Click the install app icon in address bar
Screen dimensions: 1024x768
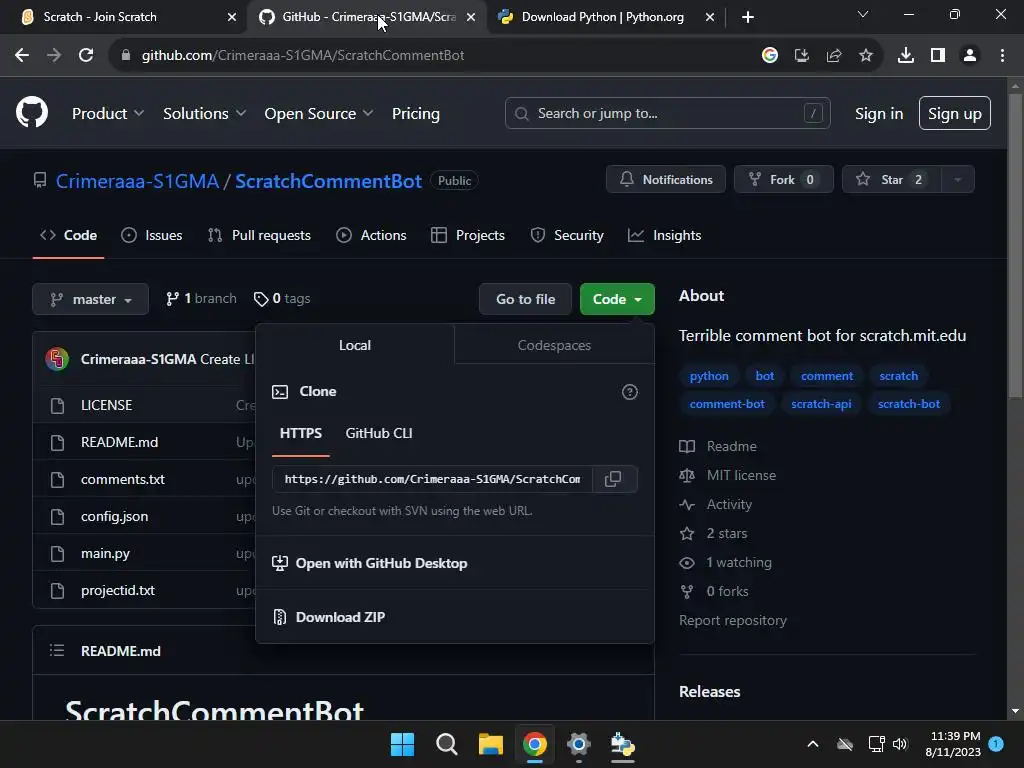pos(802,56)
